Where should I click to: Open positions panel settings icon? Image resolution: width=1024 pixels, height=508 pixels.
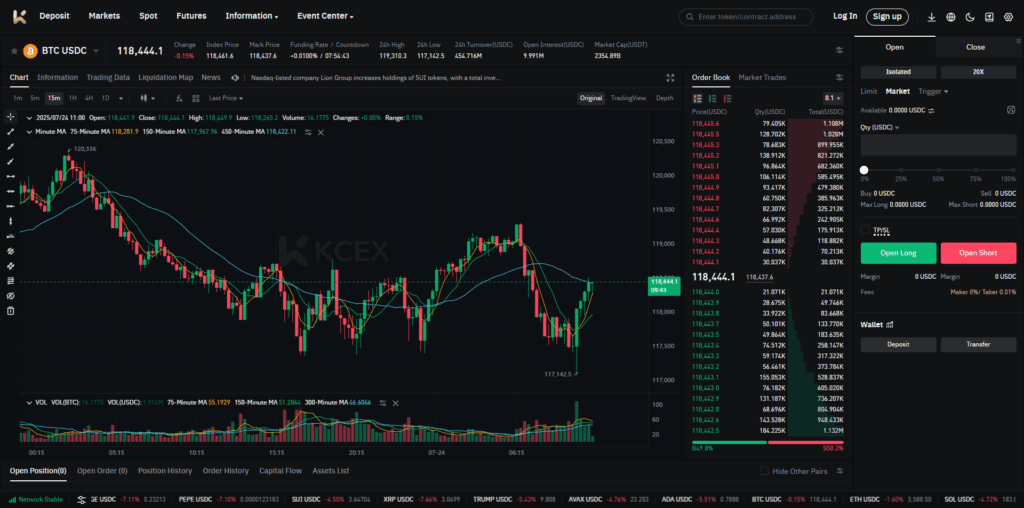click(840, 471)
